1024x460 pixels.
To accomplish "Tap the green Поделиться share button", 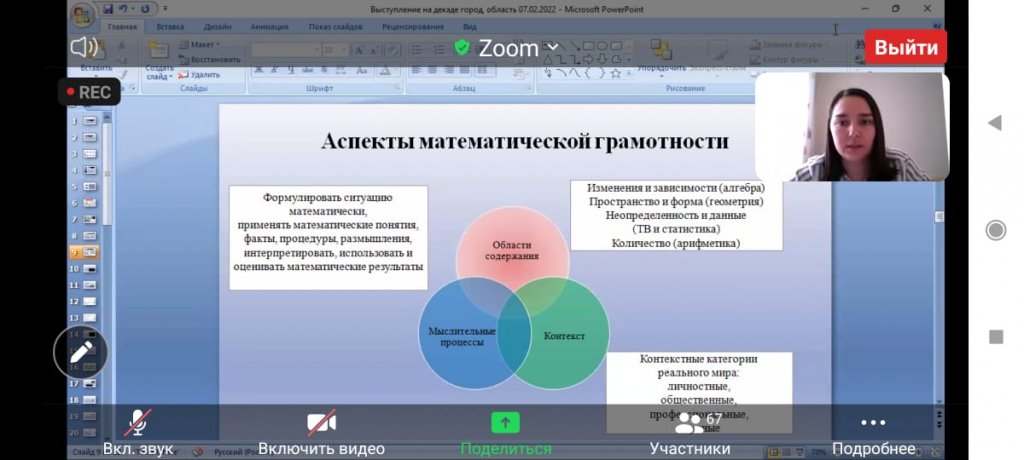I will click(505, 433).
